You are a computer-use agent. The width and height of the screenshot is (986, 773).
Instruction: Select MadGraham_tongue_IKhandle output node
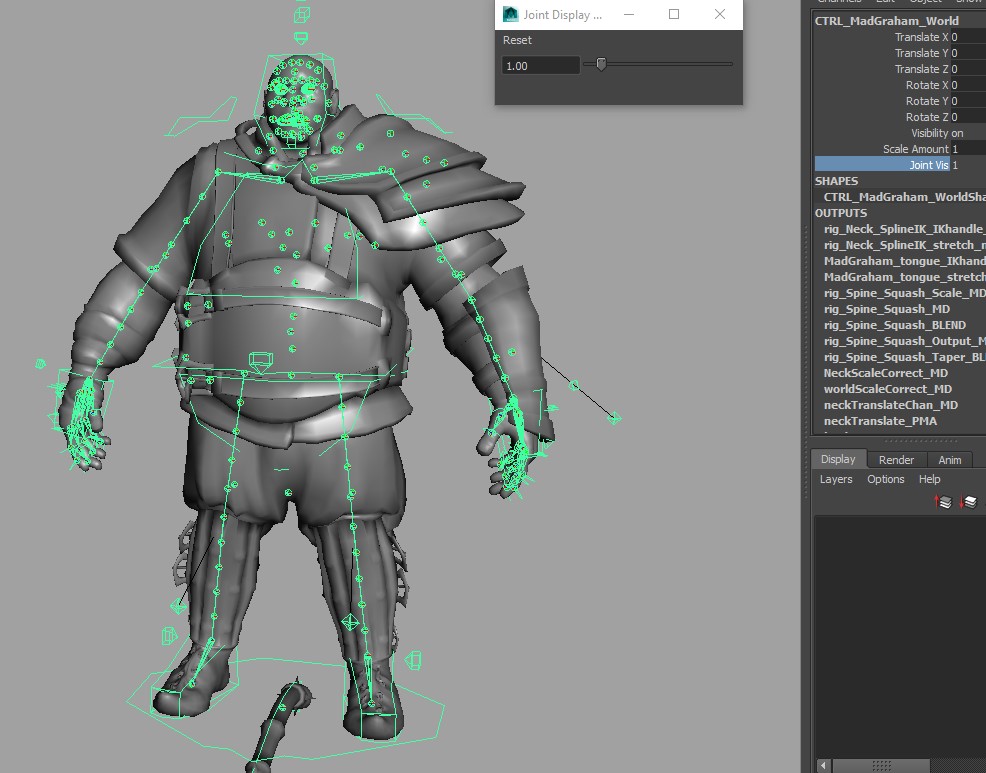tap(904, 261)
